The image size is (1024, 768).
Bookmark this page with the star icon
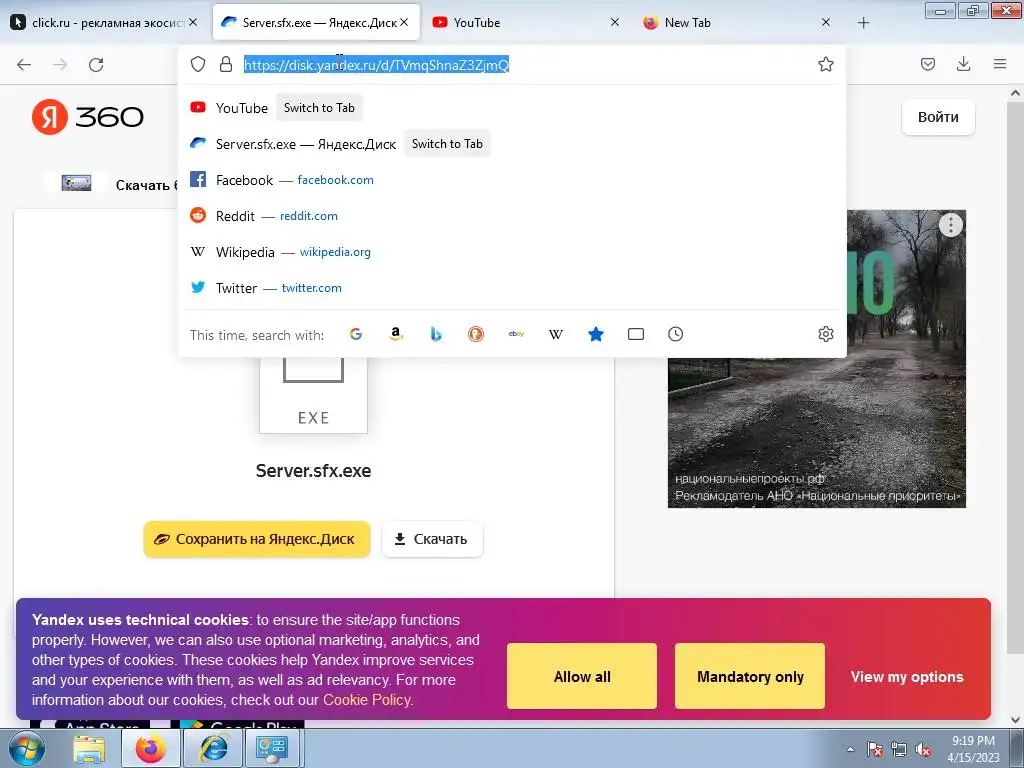coord(825,64)
